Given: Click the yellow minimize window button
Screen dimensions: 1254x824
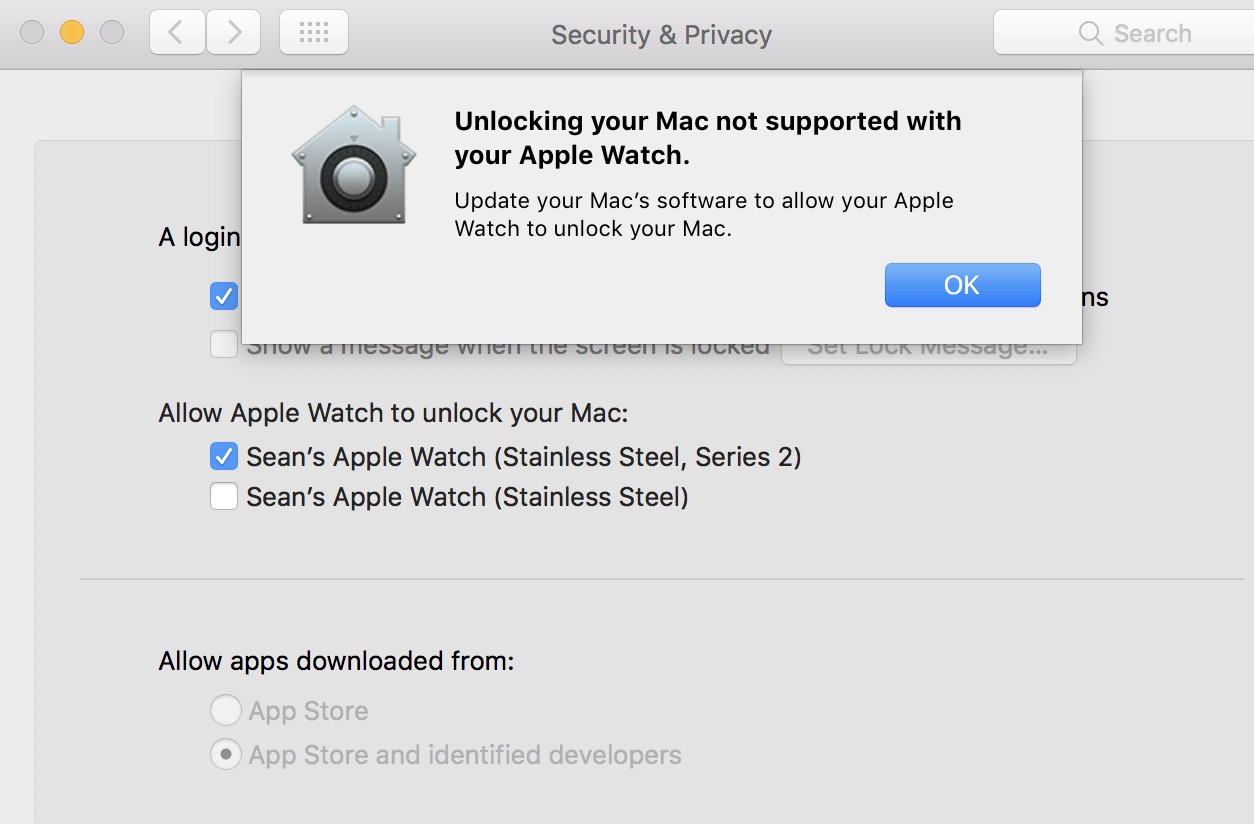Looking at the screenshot, I should pyautogui.click(x=72, y=32).
